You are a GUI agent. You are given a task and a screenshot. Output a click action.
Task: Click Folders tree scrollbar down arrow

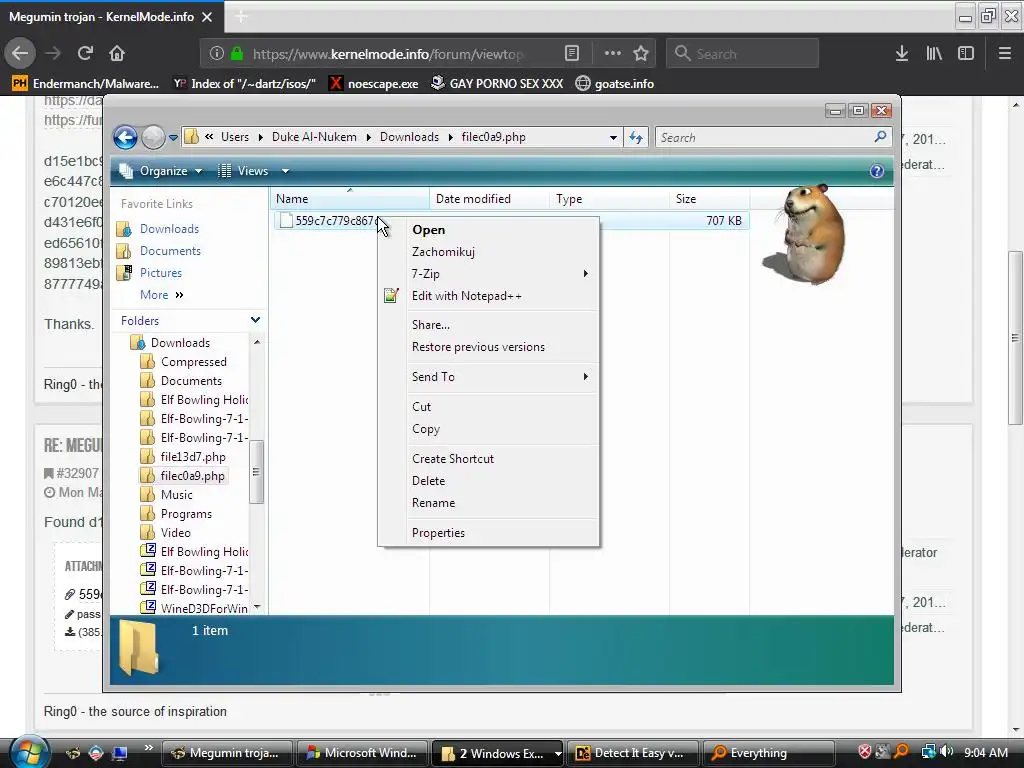coord(257,607)
